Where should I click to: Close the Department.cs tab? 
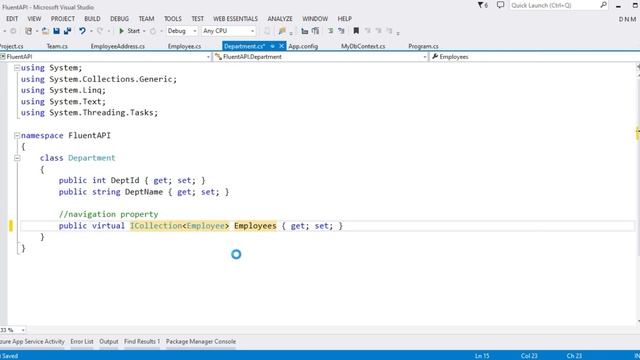pos(281,46)
